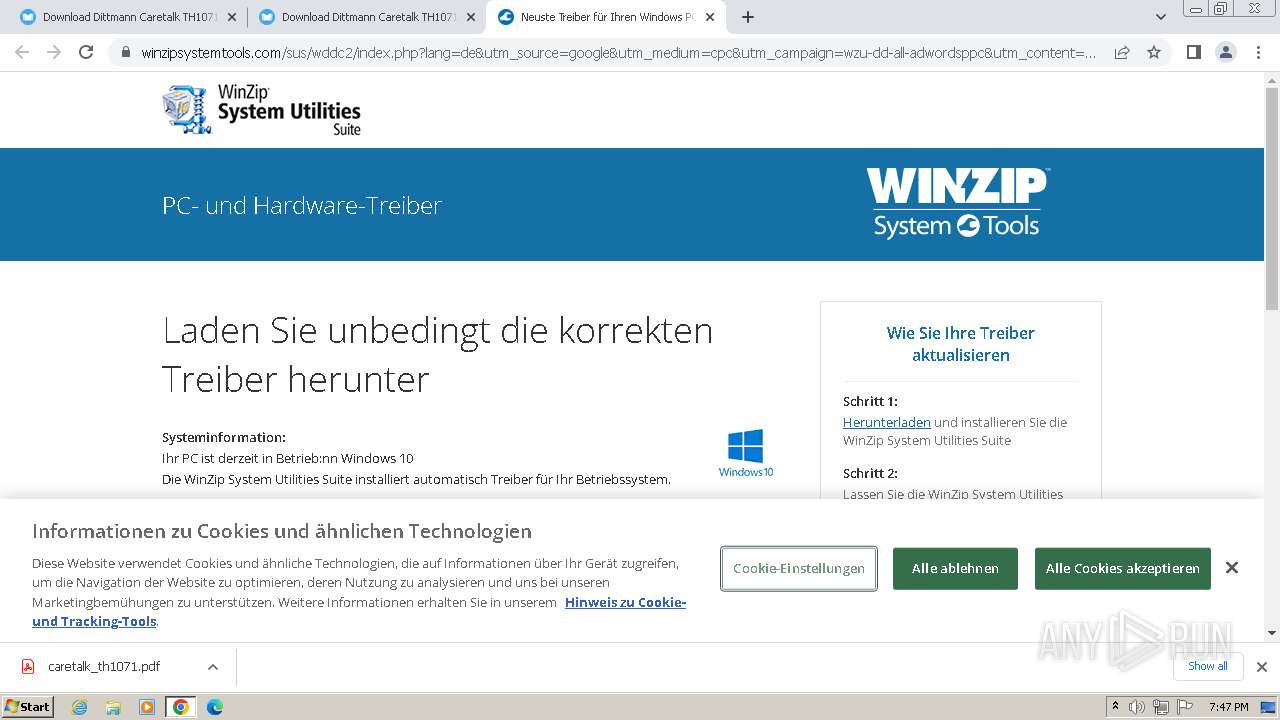The image size is (1280, 720).
Task: Click the PC- und Hardware-Treiber banner text
Action: coord(302,205)
